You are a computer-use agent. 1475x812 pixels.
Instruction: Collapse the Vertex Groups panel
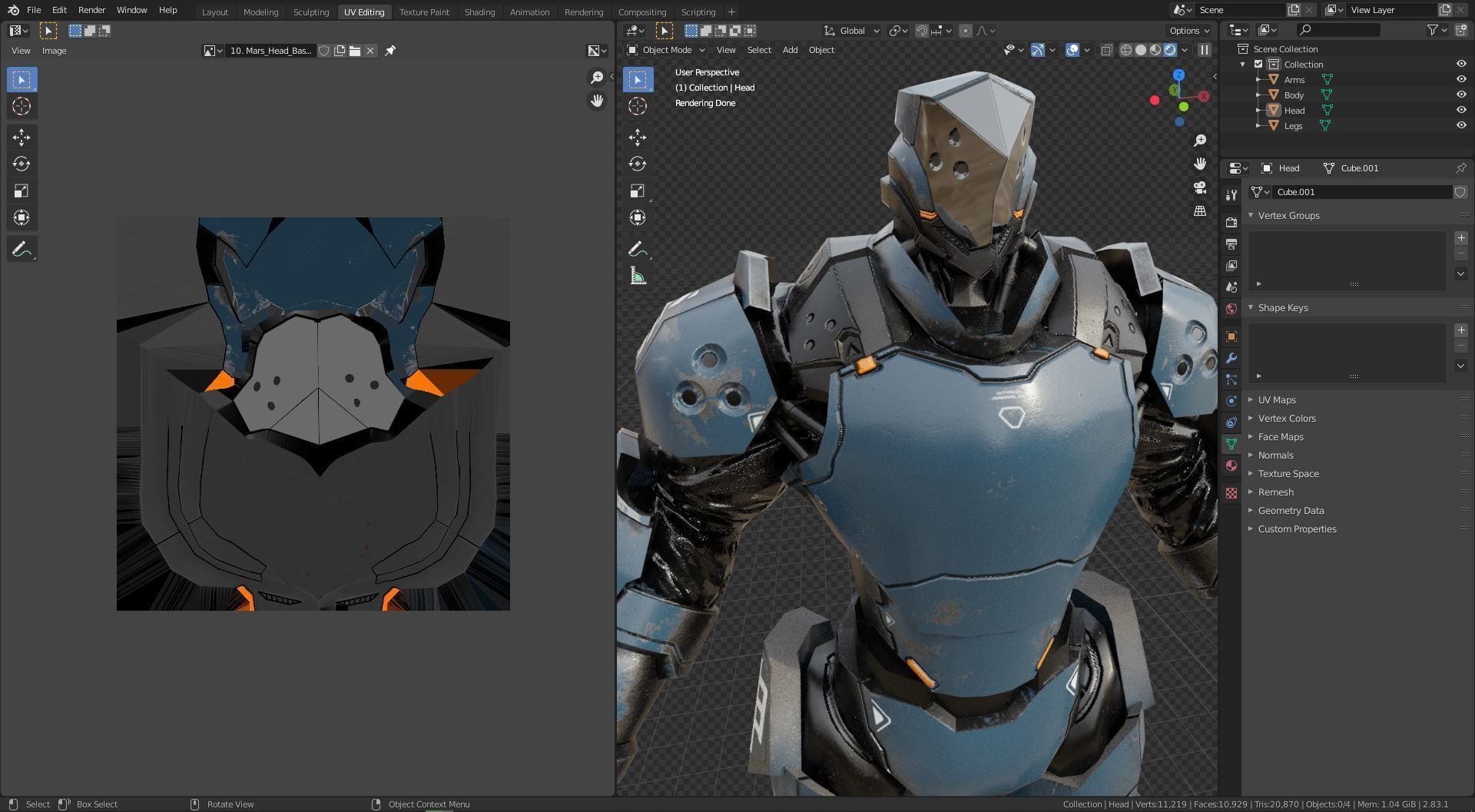[1288, 215]
